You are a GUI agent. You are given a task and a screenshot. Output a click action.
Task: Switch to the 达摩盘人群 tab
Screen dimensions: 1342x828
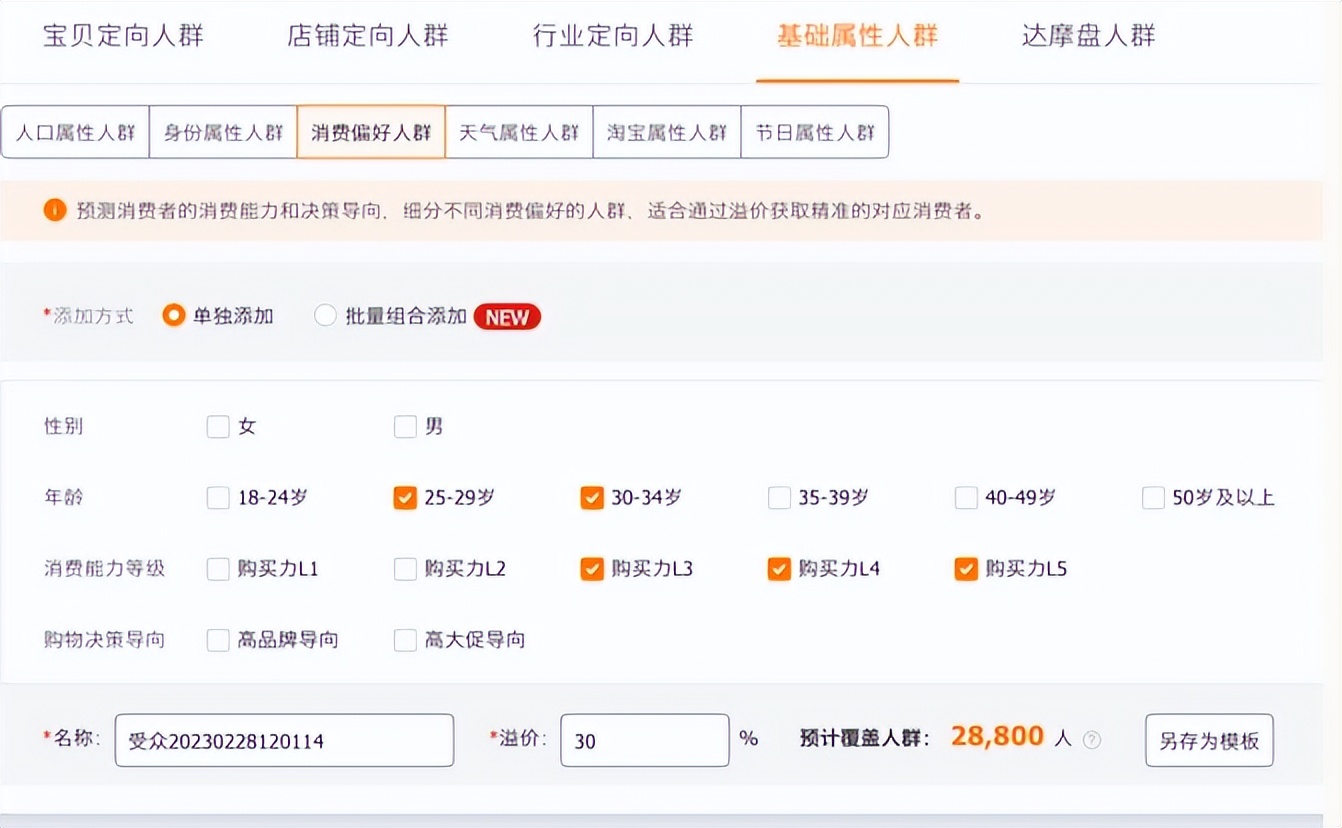[x=1089, y=33]
